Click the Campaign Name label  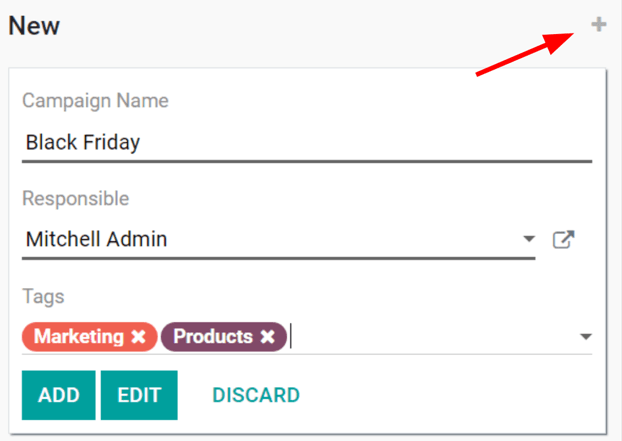[x=95, y=101]
